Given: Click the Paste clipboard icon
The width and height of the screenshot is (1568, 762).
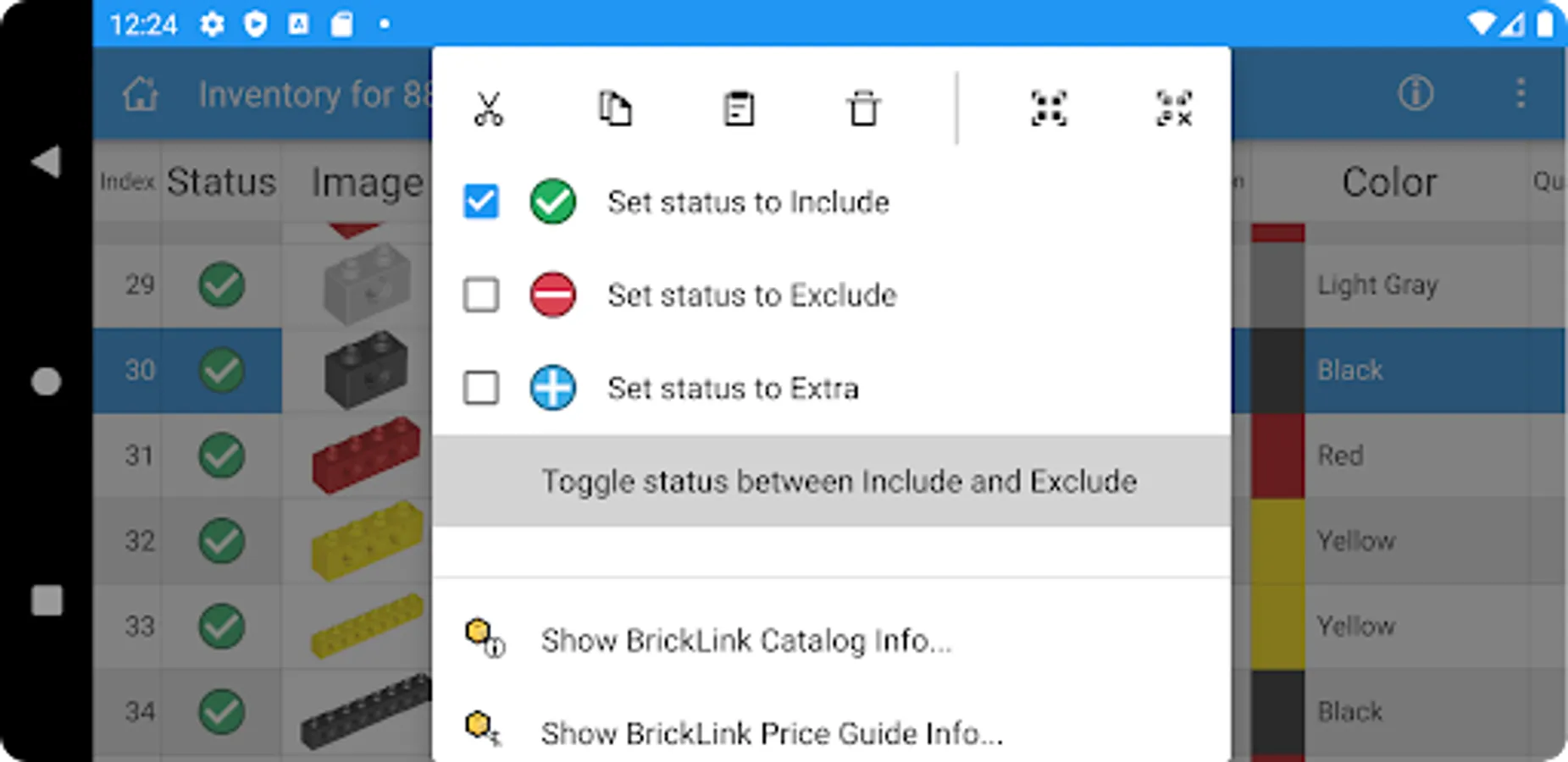Looking at the screenshot, I should (x=739, y=109).
